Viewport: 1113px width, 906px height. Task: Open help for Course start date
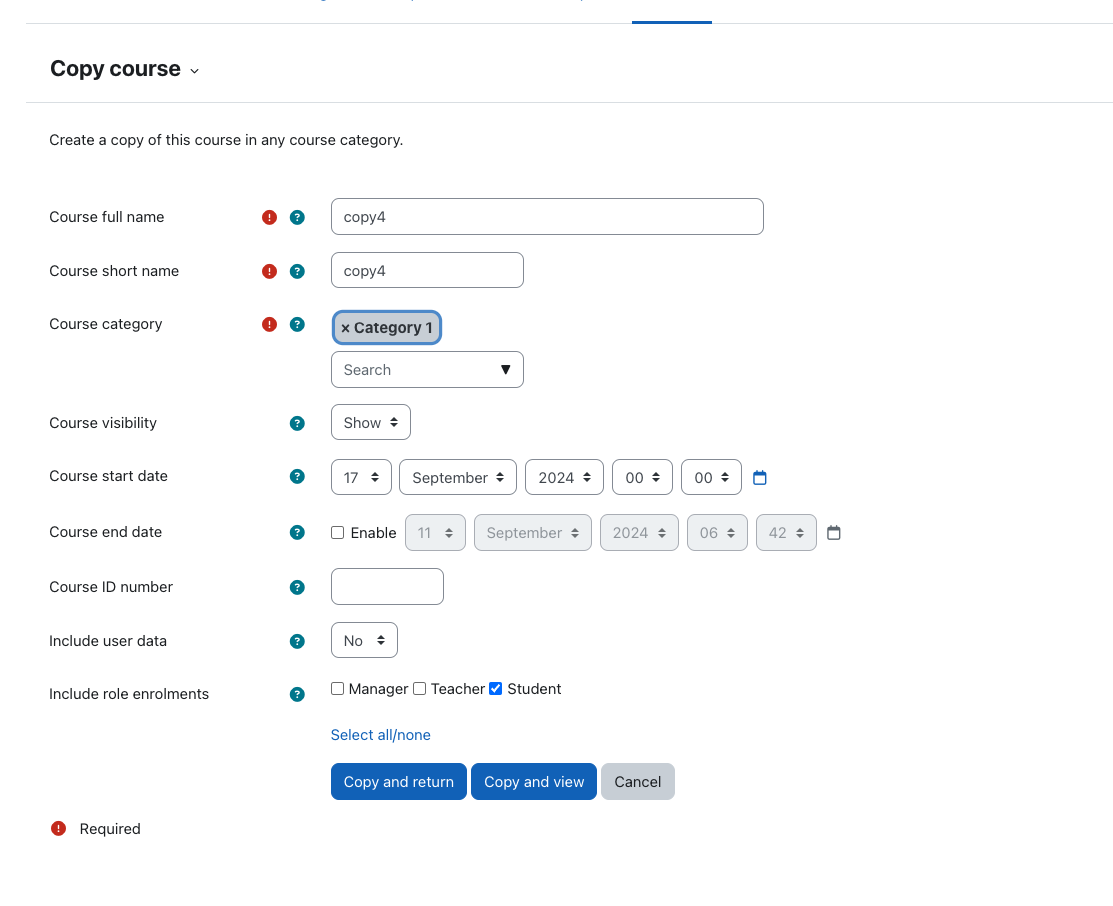tap(297, 476)
